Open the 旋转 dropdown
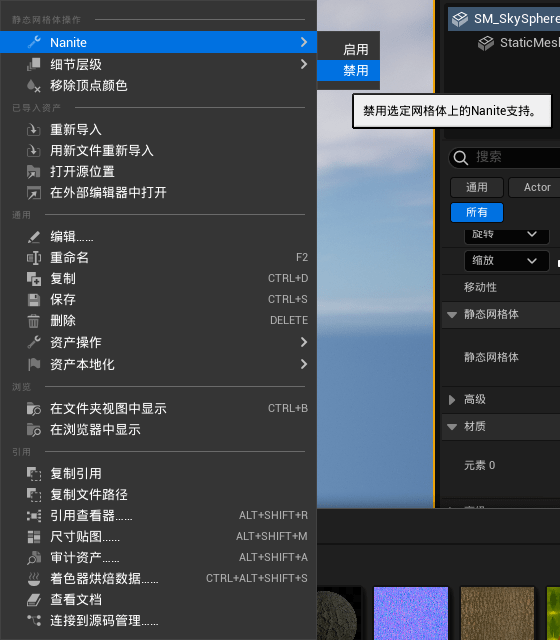Image resolution: width=560 pixels, height=640 pixels. 507,234
